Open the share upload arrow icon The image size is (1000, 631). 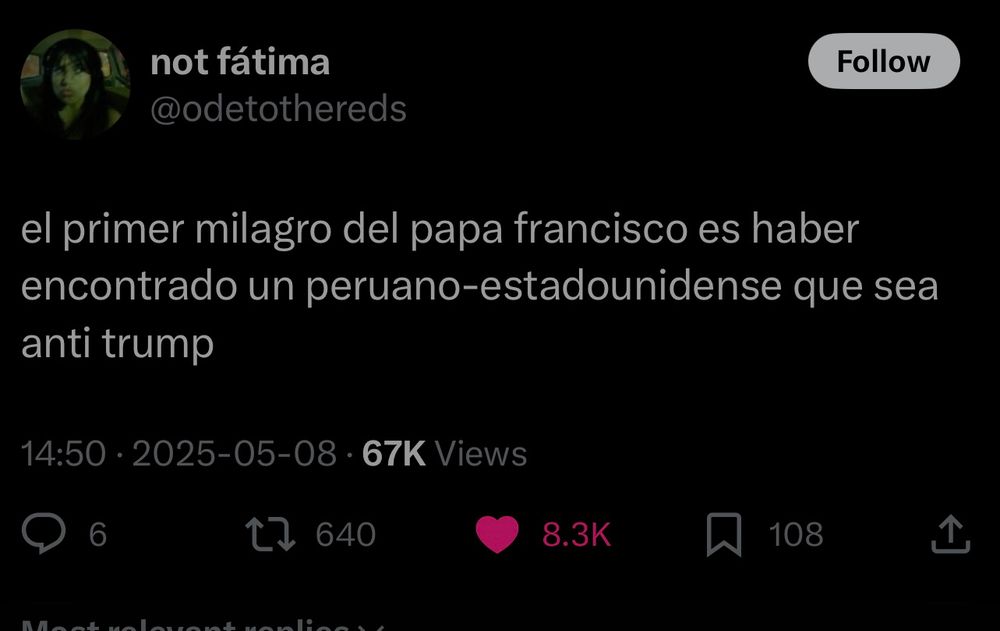(x=950, y=534)
